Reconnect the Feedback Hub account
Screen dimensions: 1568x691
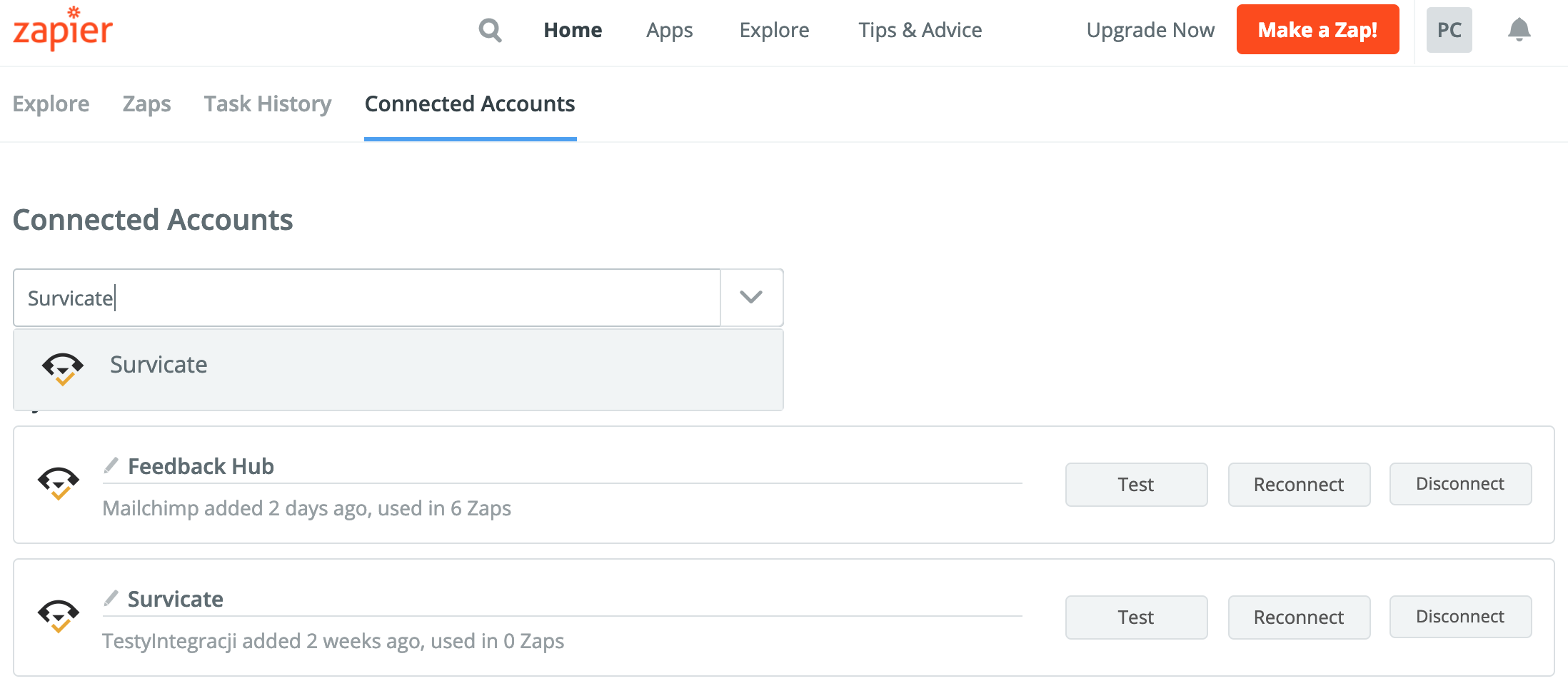click(x=1299, y=485)
